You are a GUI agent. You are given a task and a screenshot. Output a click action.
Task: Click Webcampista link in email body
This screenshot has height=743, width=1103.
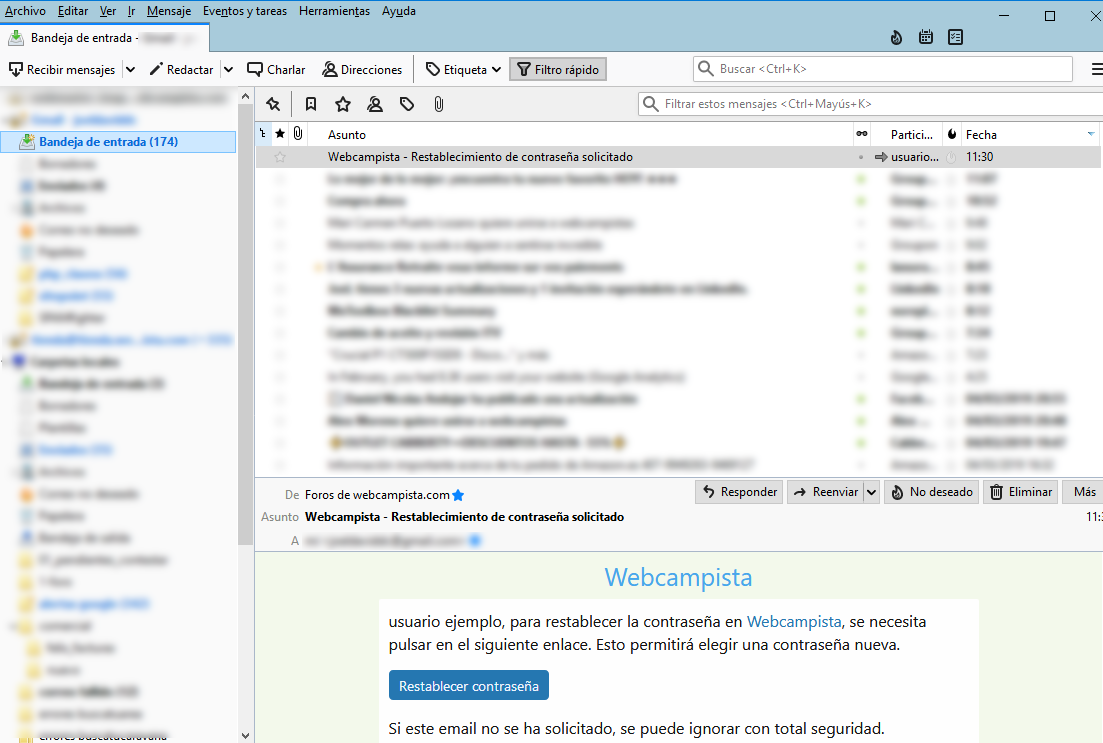(x=793, y=621)
